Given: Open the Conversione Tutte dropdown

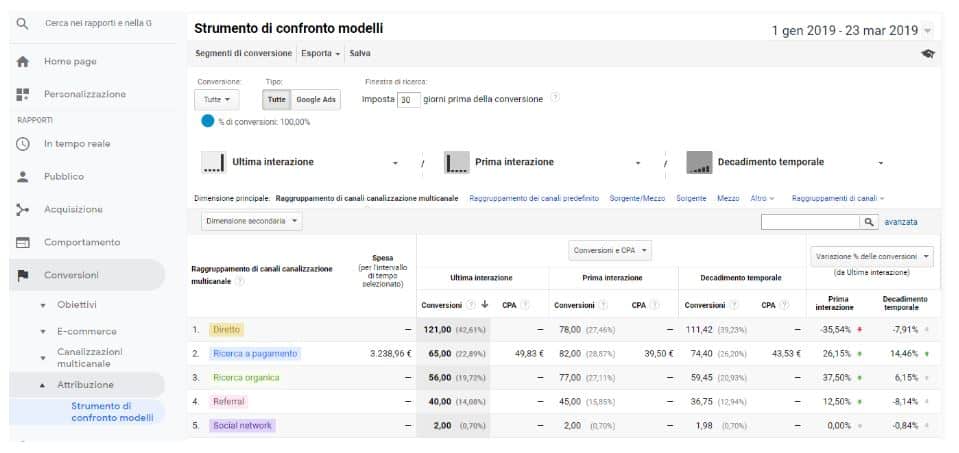Looking at the screenshot, I should pyautogui.click(x=217, y=100).
